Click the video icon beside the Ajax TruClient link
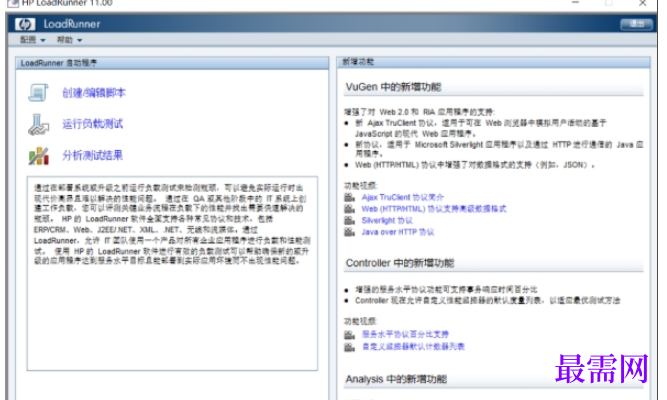 click(350, 197)
